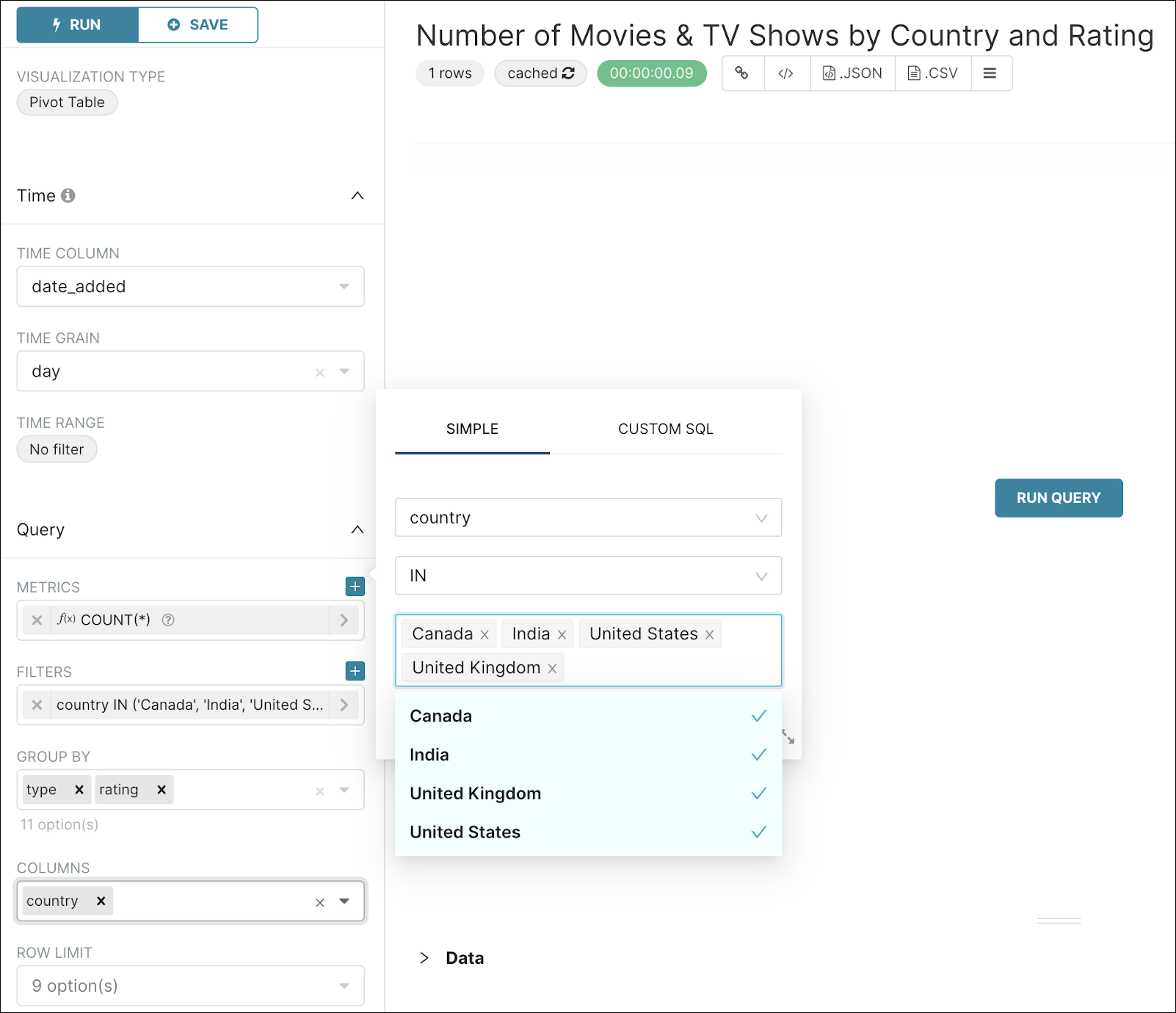Open the hamburger options menu beside .CSV
This screenshot has width=1176, height=1013.
[990, 73]
